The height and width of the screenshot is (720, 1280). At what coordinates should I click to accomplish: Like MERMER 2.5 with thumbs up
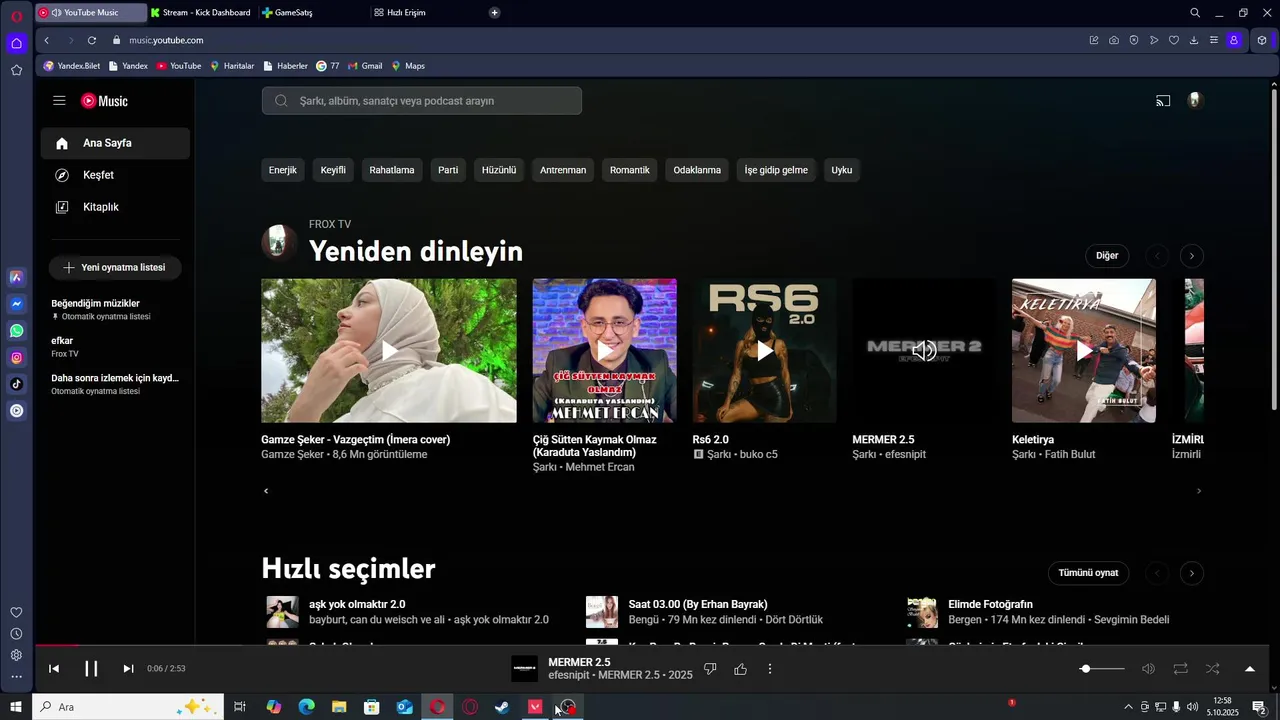click(740, 668)
